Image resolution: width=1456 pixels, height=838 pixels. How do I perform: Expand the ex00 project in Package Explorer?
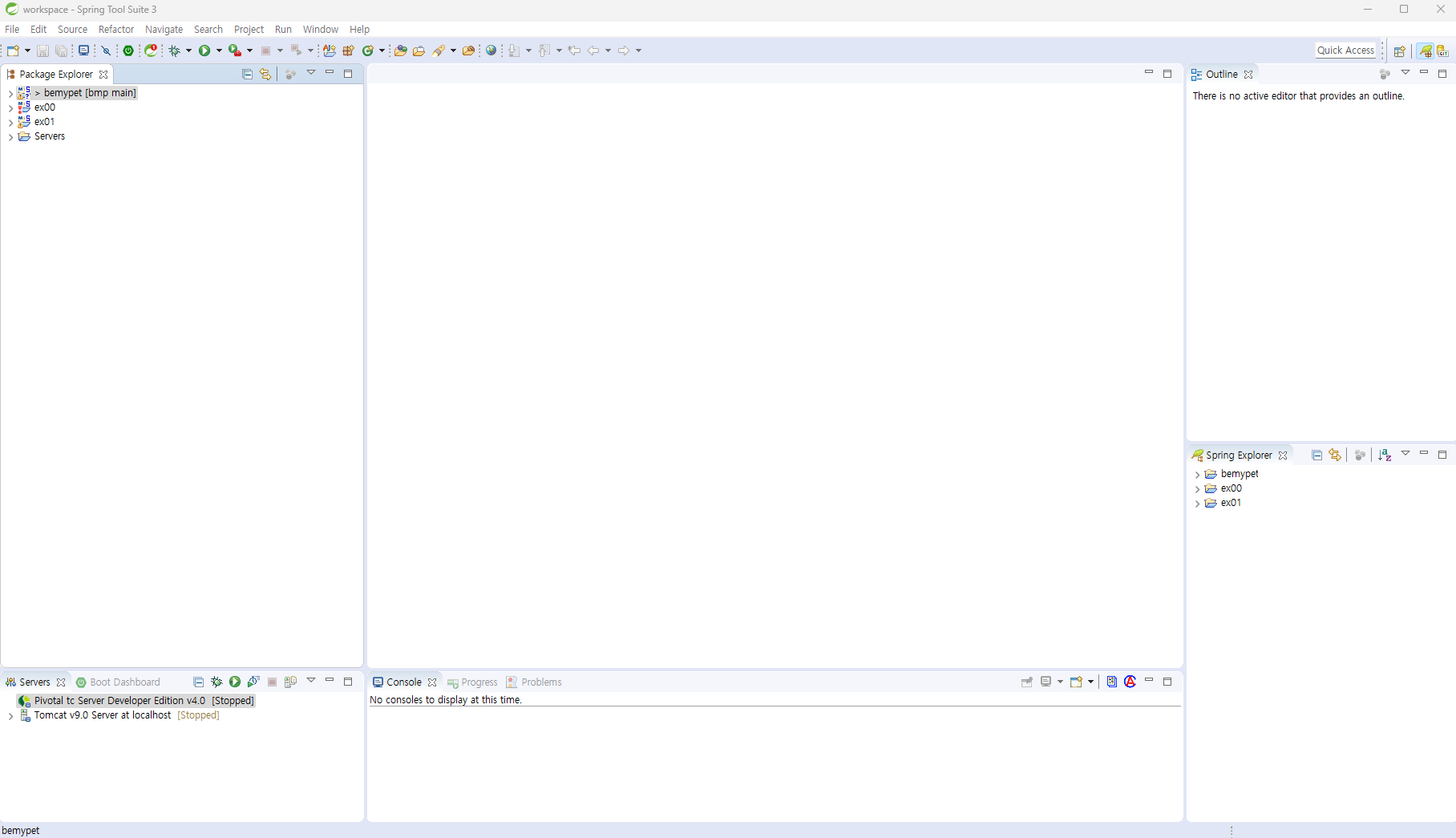[10, 108]
